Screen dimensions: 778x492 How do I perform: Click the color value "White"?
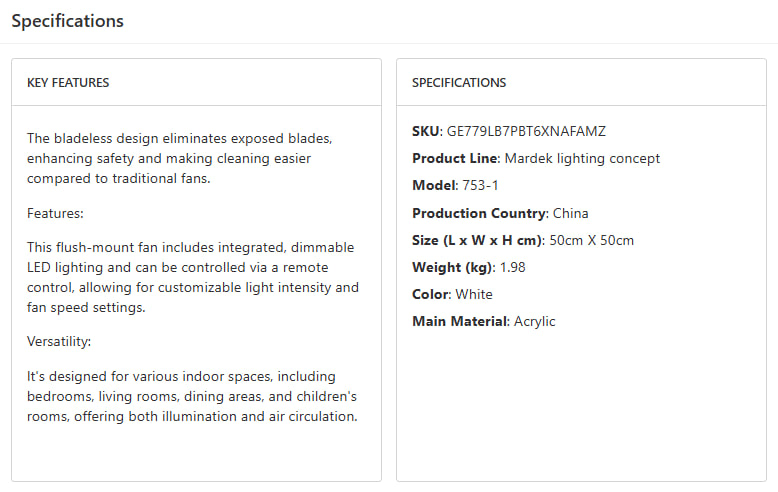(474, 294)
